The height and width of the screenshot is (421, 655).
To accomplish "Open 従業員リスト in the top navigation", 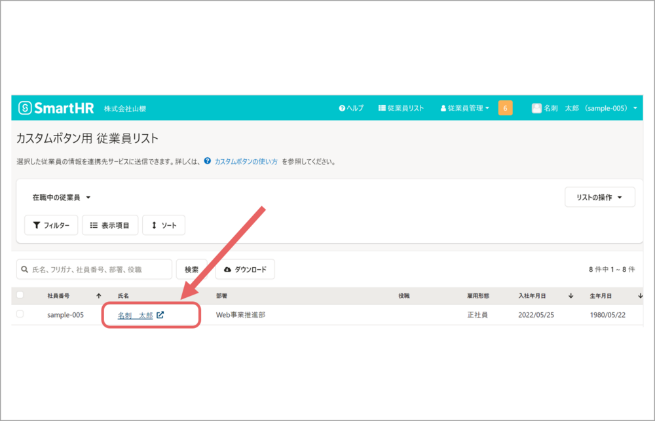I will pos(401,108).
